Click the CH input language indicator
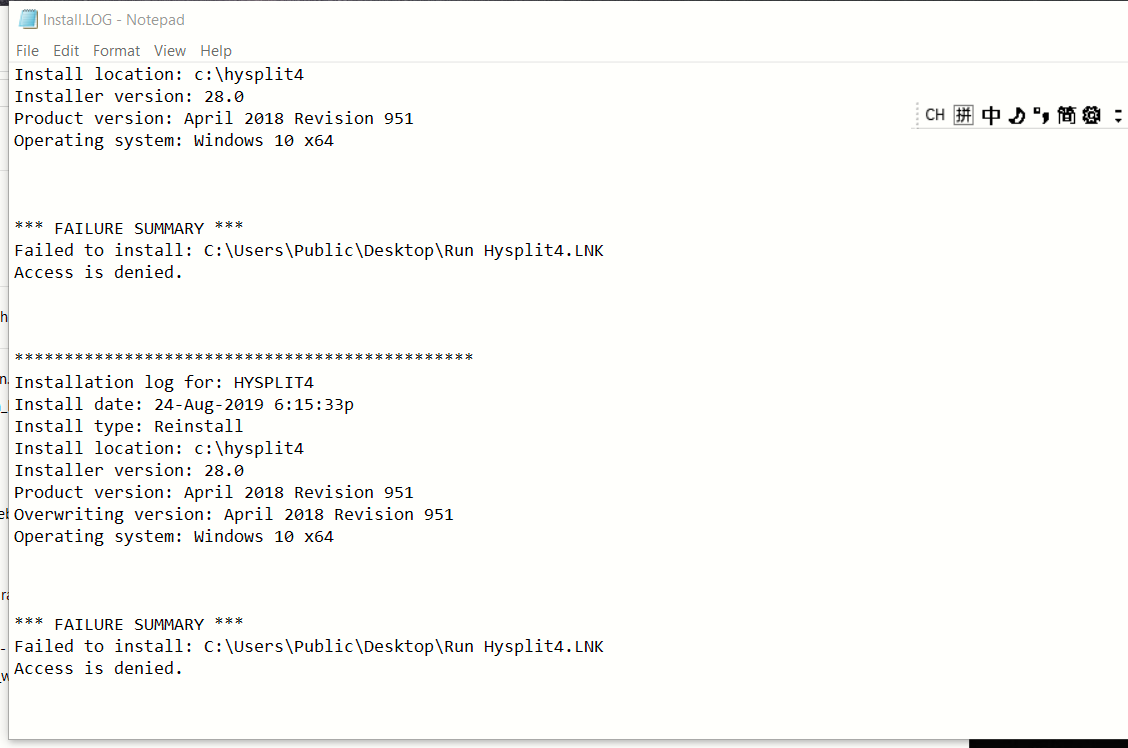The width and height of the screenshot is (1128, 748). pyautogui.click(x=934, y=115)
